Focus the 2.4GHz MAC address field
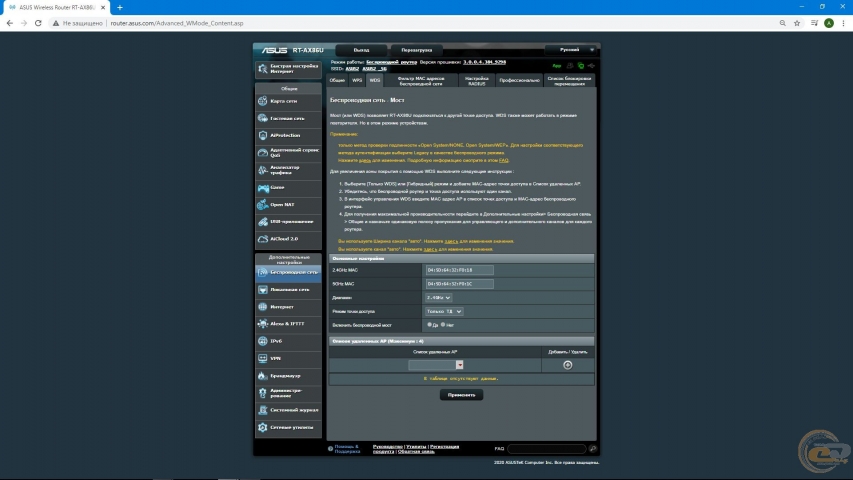Image resolution: width=853 pixels, height=480 pixels. 460,270
